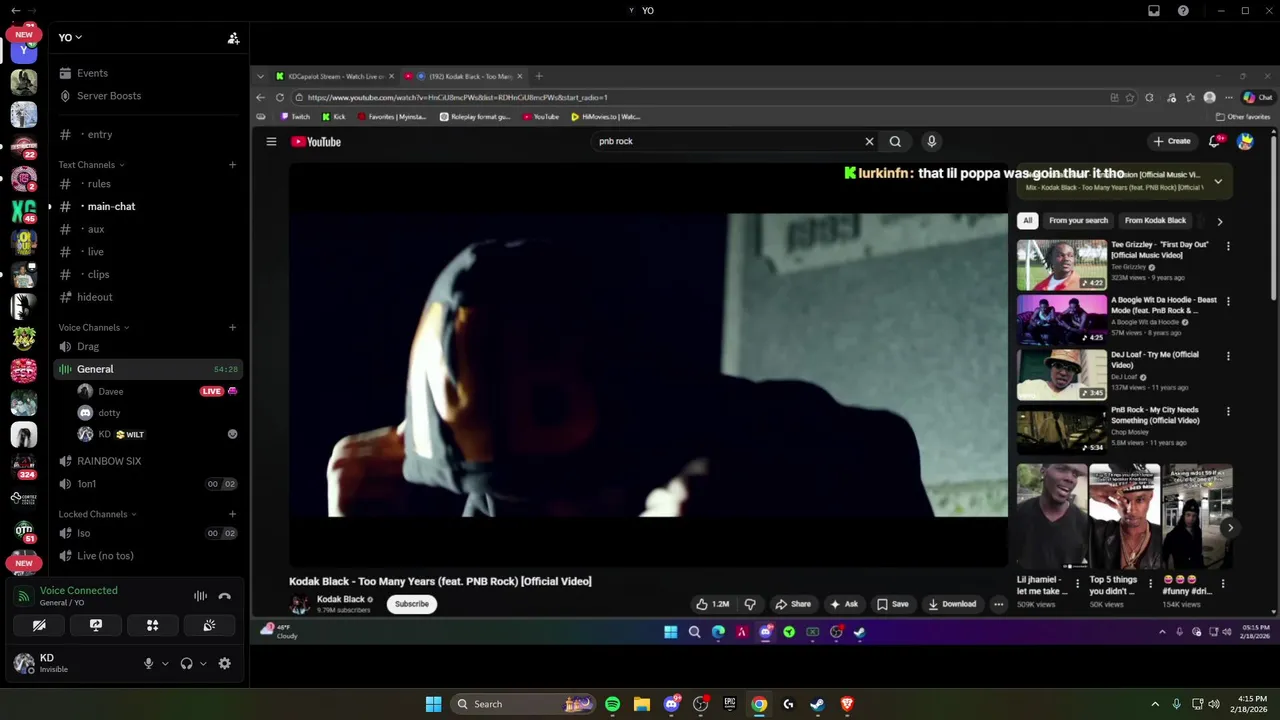Open microphone input options arrow
Image resolution: width=1280 pixels, height=720 pixels.
tap(165, 663)
